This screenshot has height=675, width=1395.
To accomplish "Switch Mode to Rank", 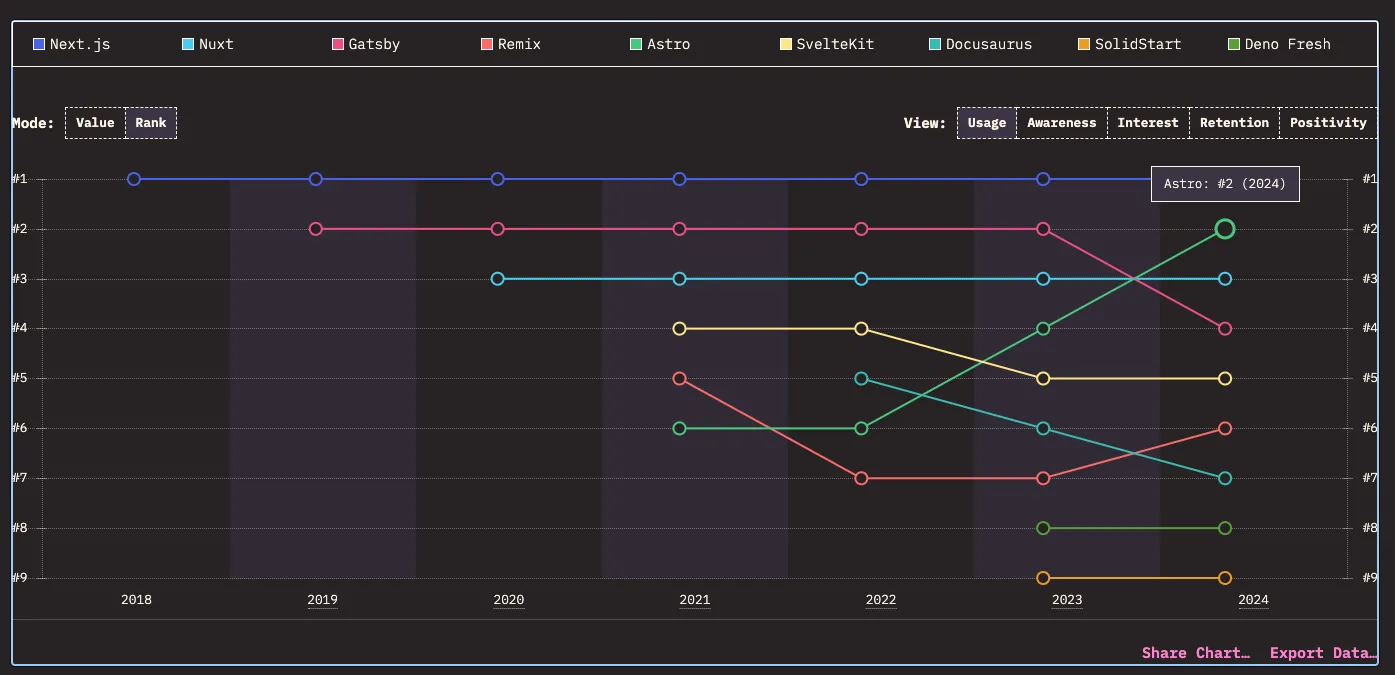I will coord(151,123).
